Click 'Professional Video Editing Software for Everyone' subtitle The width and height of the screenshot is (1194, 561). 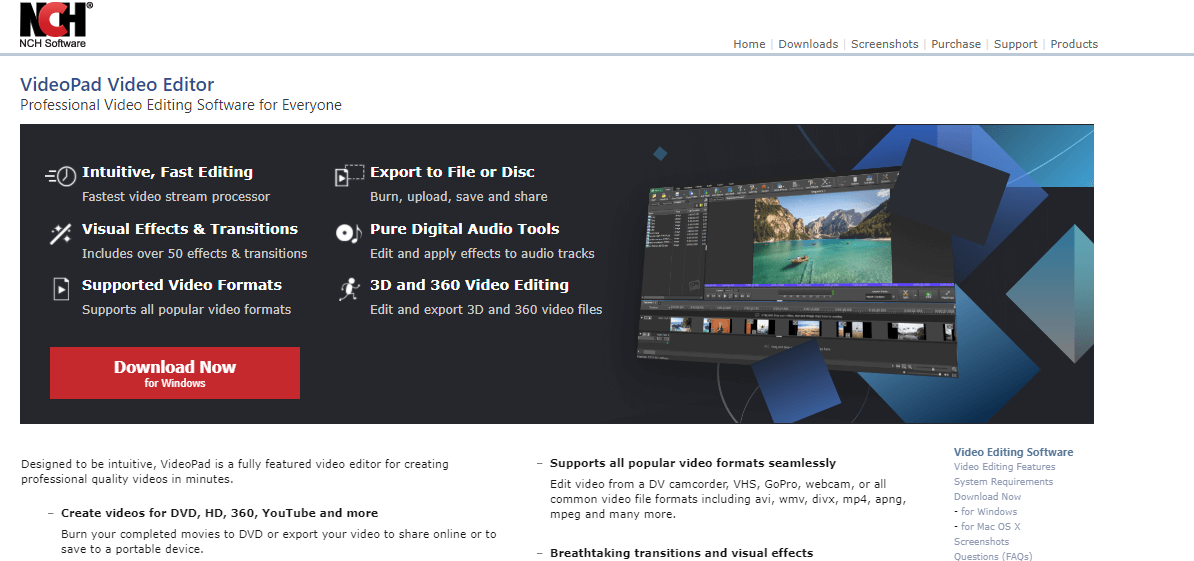pyautogui.click(x=180, y=105)
